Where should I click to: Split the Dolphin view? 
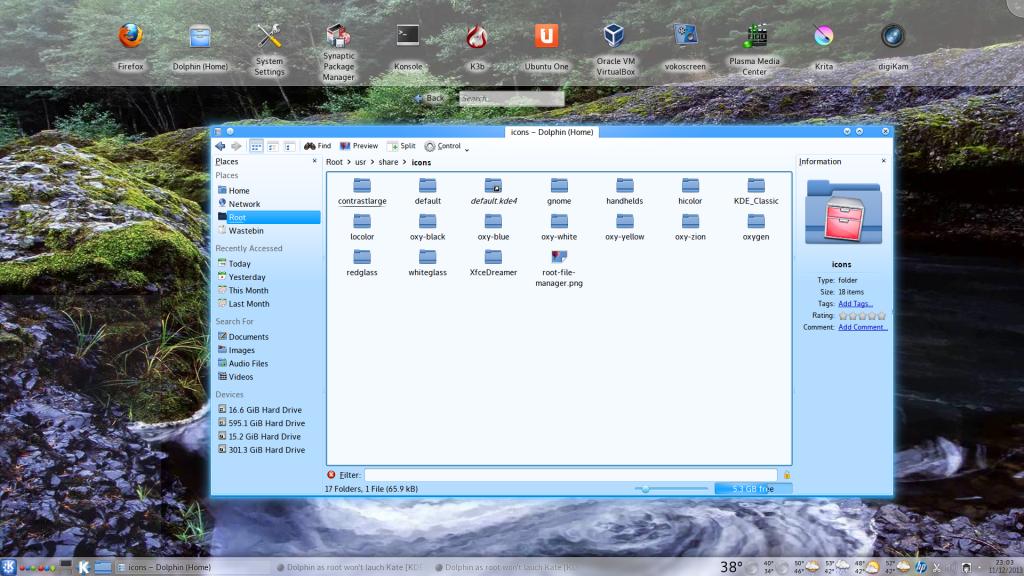pos(401,146)
